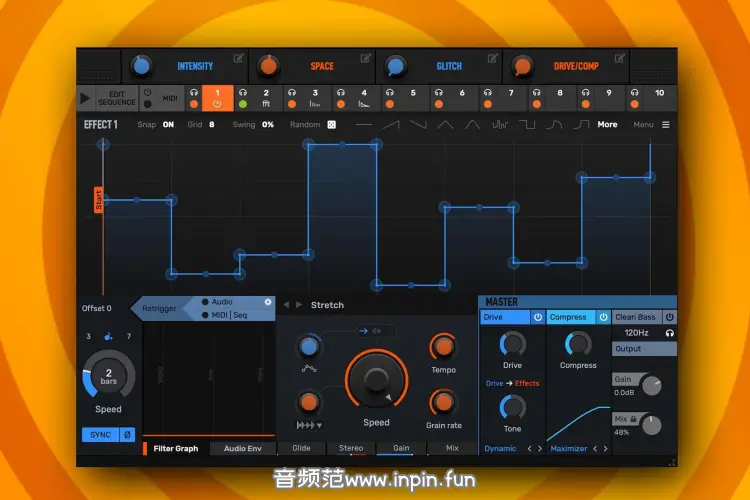This screenshot has height=500, width=750.
Task: Select forward arrow stretch direction
Action: click(363, 331)
